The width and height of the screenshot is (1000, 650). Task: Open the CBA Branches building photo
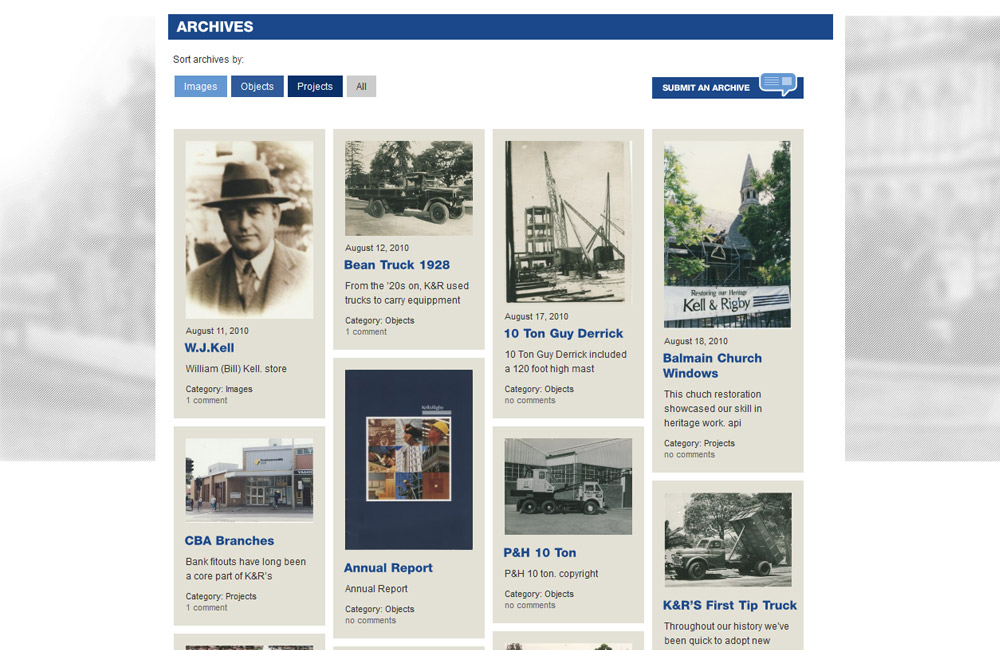coord(249,479)
